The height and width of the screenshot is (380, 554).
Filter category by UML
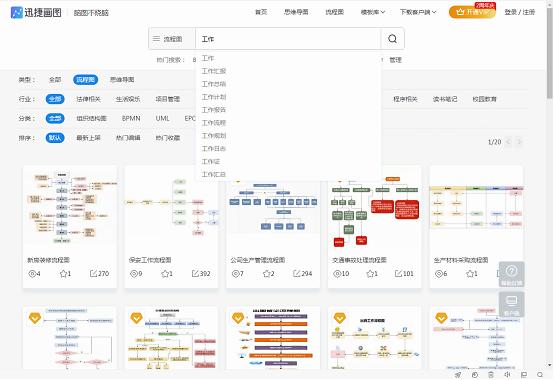(x=163, y=118)
